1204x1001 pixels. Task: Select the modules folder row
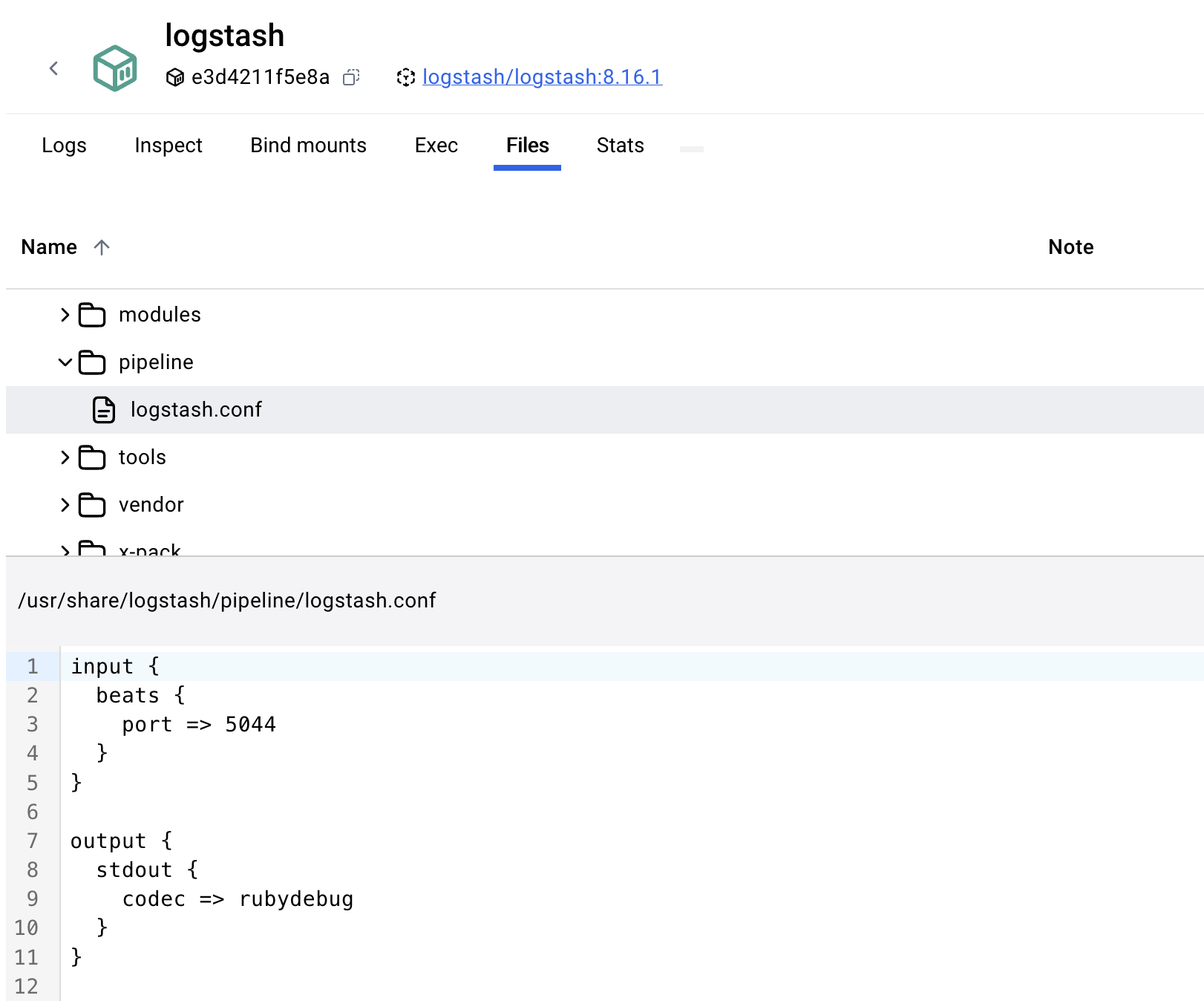click(x=605, y=315)
